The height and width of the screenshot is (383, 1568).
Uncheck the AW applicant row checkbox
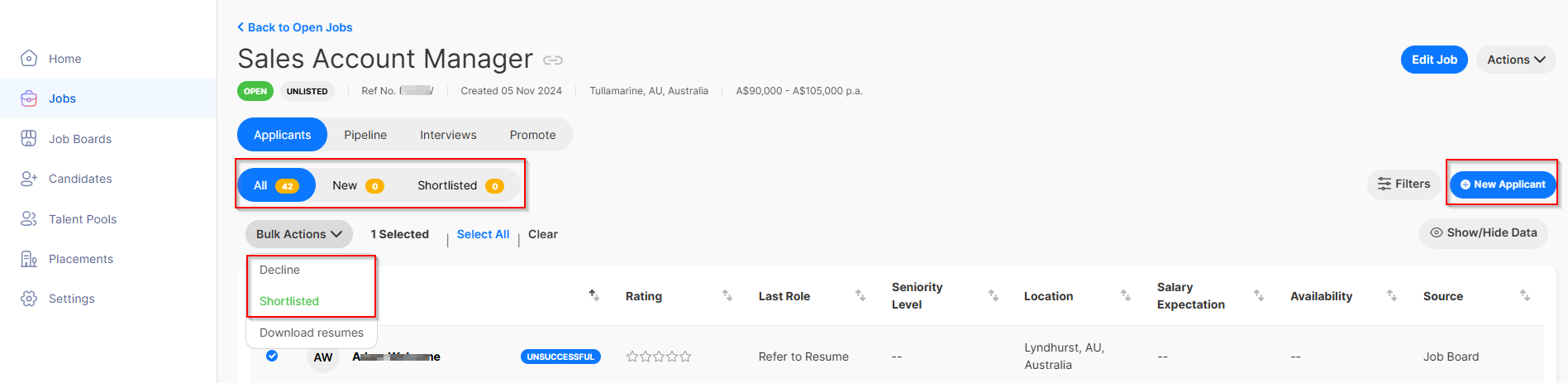coord(272,356)
